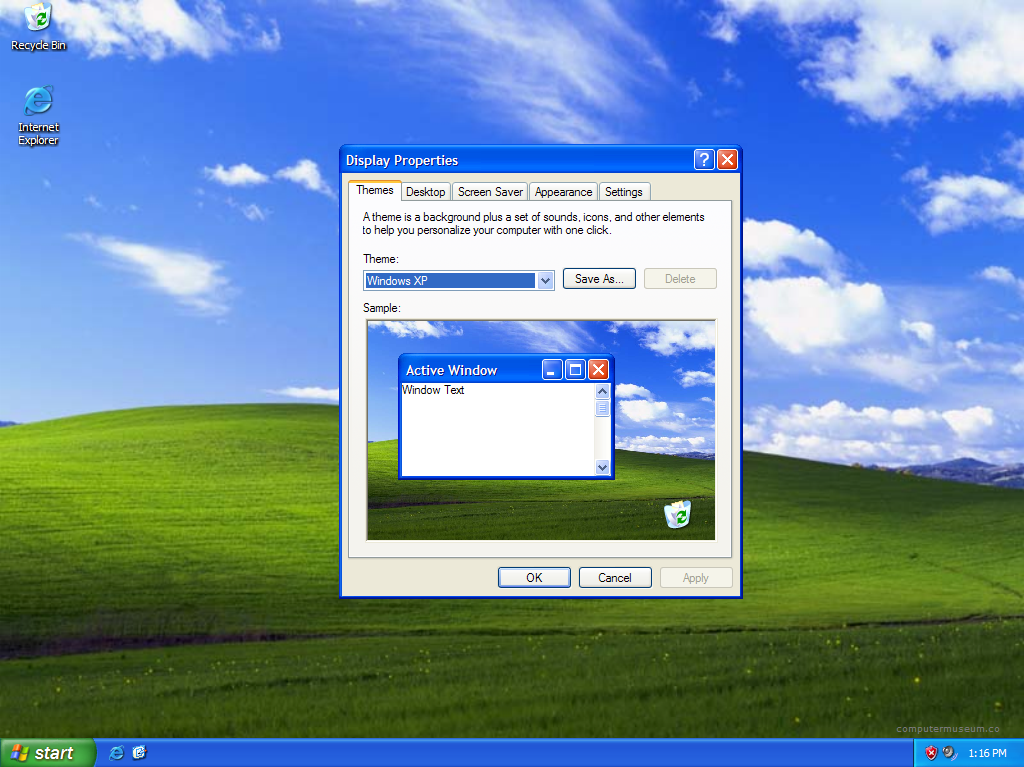
Task: Click the Recycle Bin inside the theme sample
Action: click(678, 513)
